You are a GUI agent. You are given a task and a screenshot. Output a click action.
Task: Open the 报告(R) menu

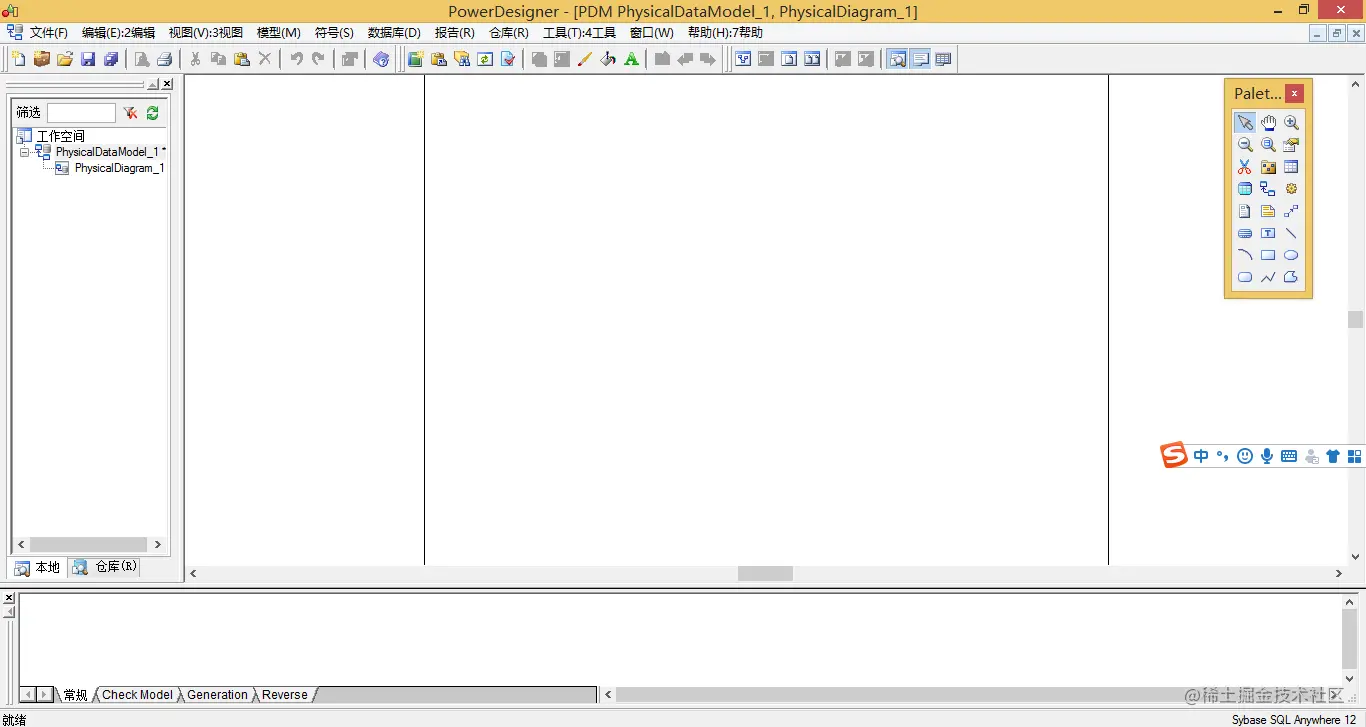(x=455, y=33)
